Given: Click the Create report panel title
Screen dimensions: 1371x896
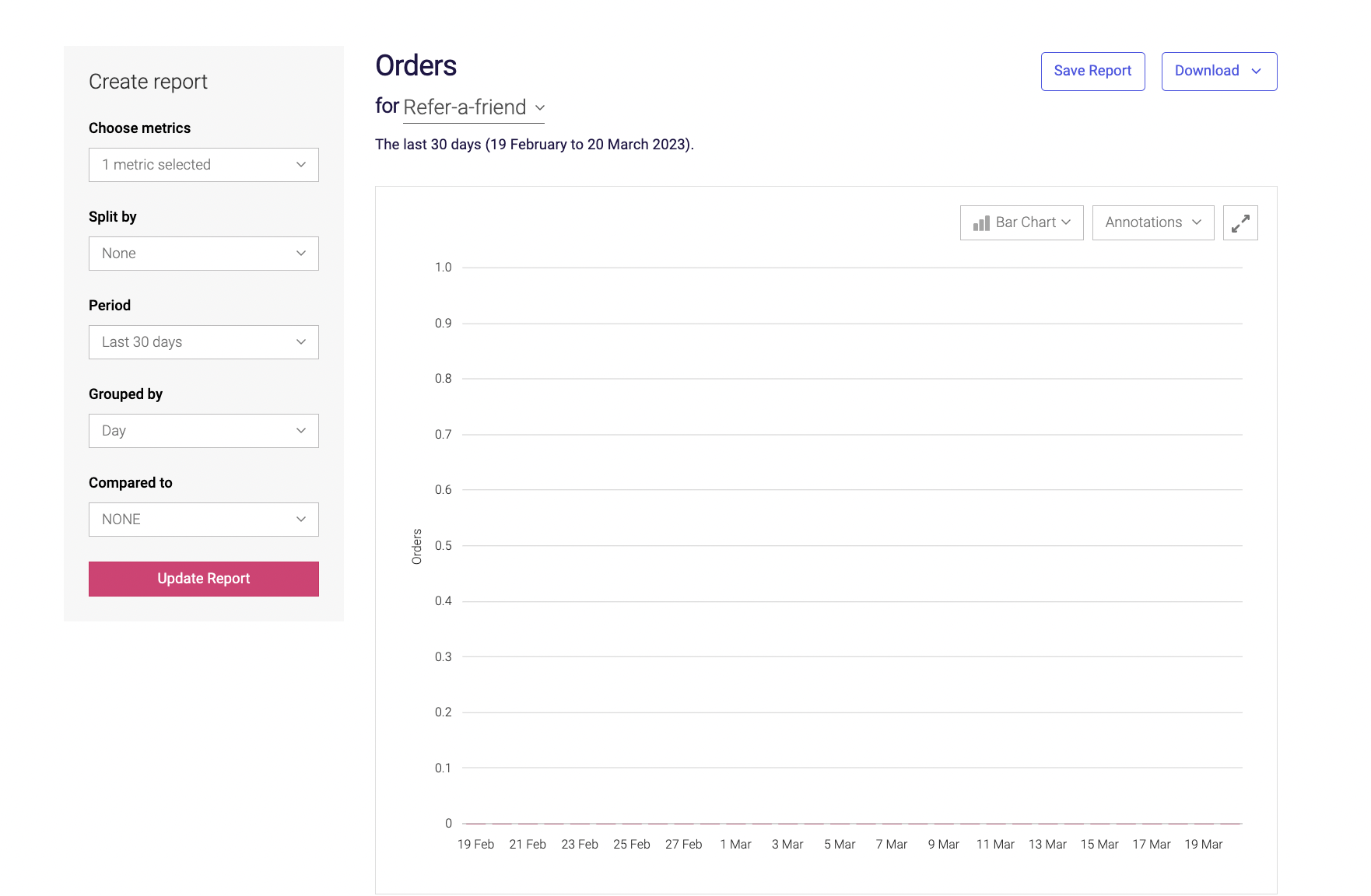Looking at the screenshot, I should [x=148, y=82].
